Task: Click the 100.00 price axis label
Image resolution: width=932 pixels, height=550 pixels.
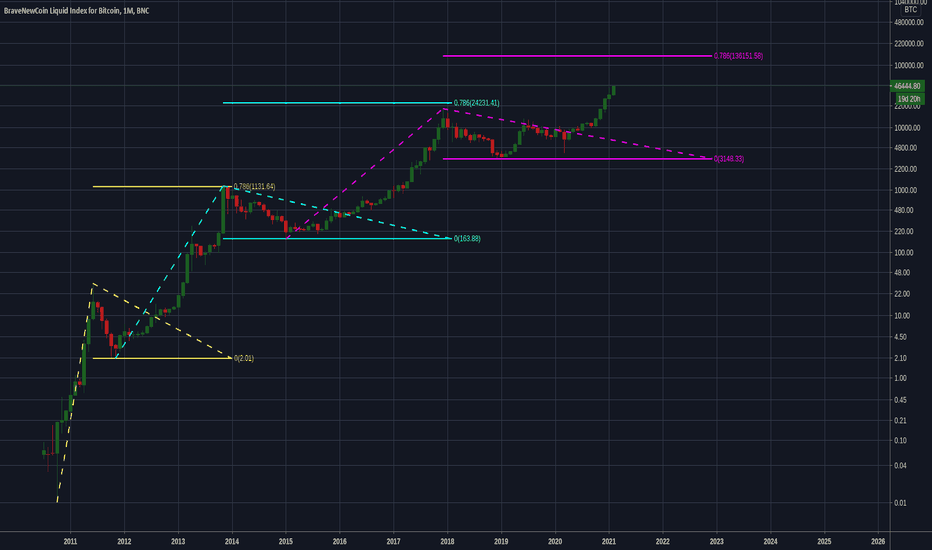Action: [904, 253]
